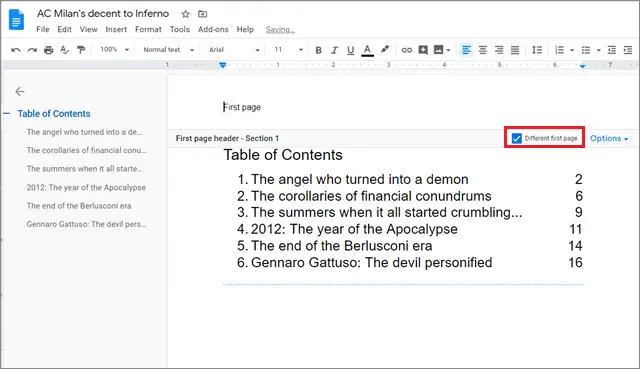Go to 'The angel who turned' outline entry

click(84, 132)
